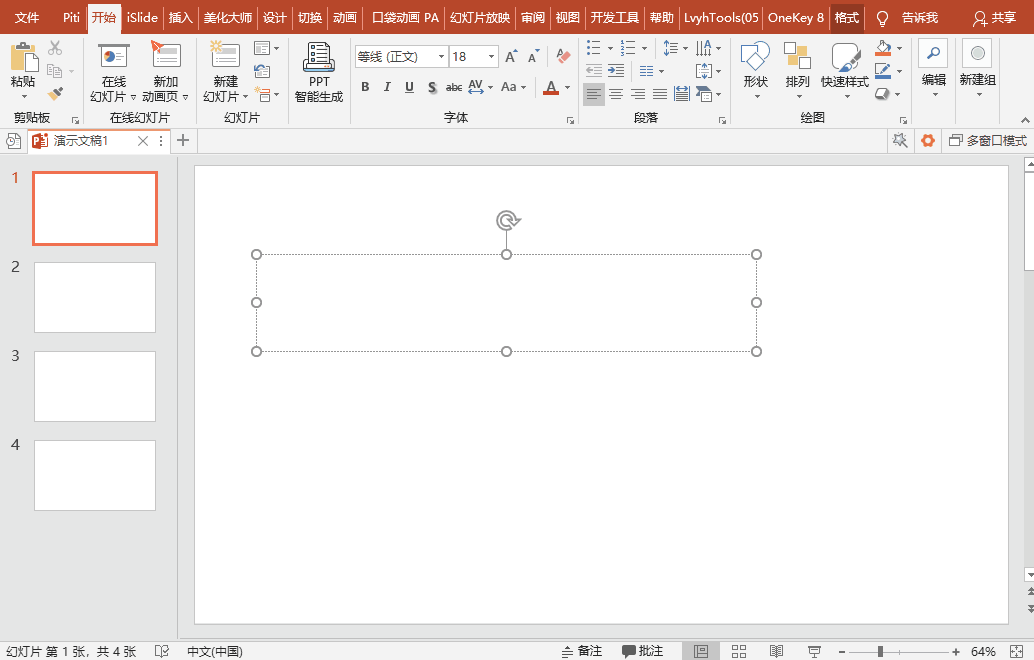Click the Edit (编辑) magnifier icon
Image resolution: width=1034 pixels, height=660 pixels.
coord(933,53)
